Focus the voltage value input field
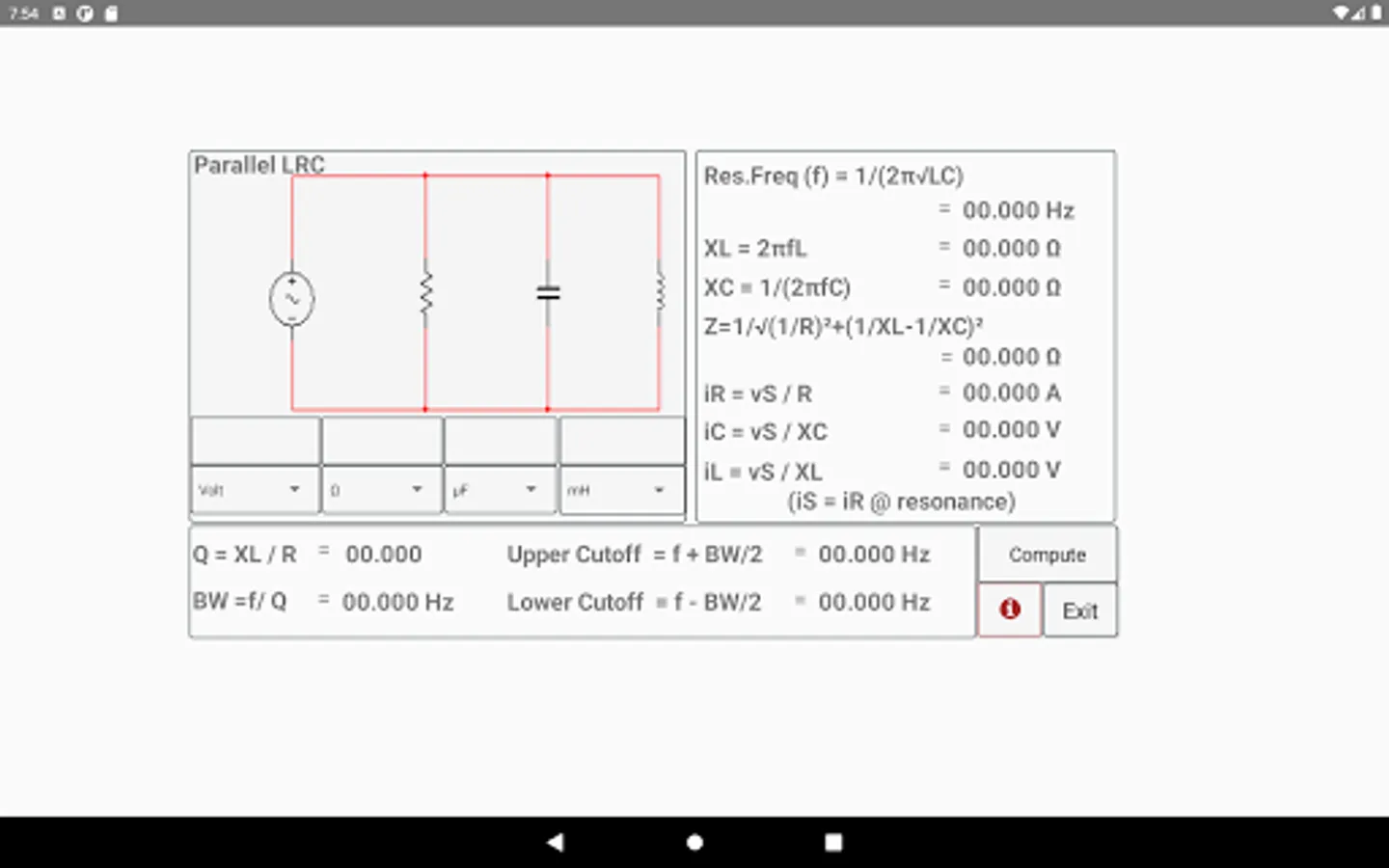The height and width of the screenshot is (868, 1389). tap(255, 441)
